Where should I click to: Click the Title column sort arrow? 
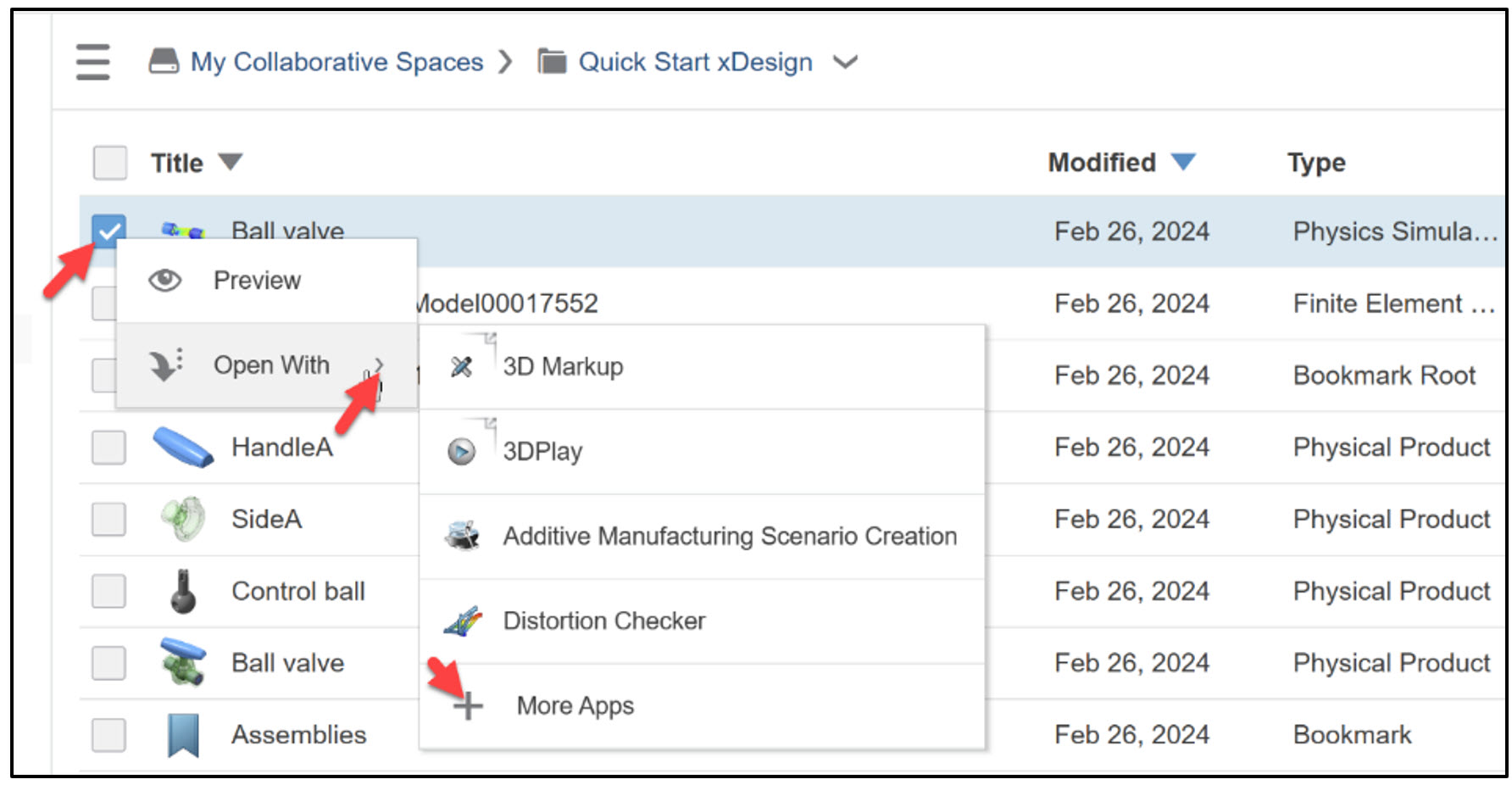tap(231, 161)
